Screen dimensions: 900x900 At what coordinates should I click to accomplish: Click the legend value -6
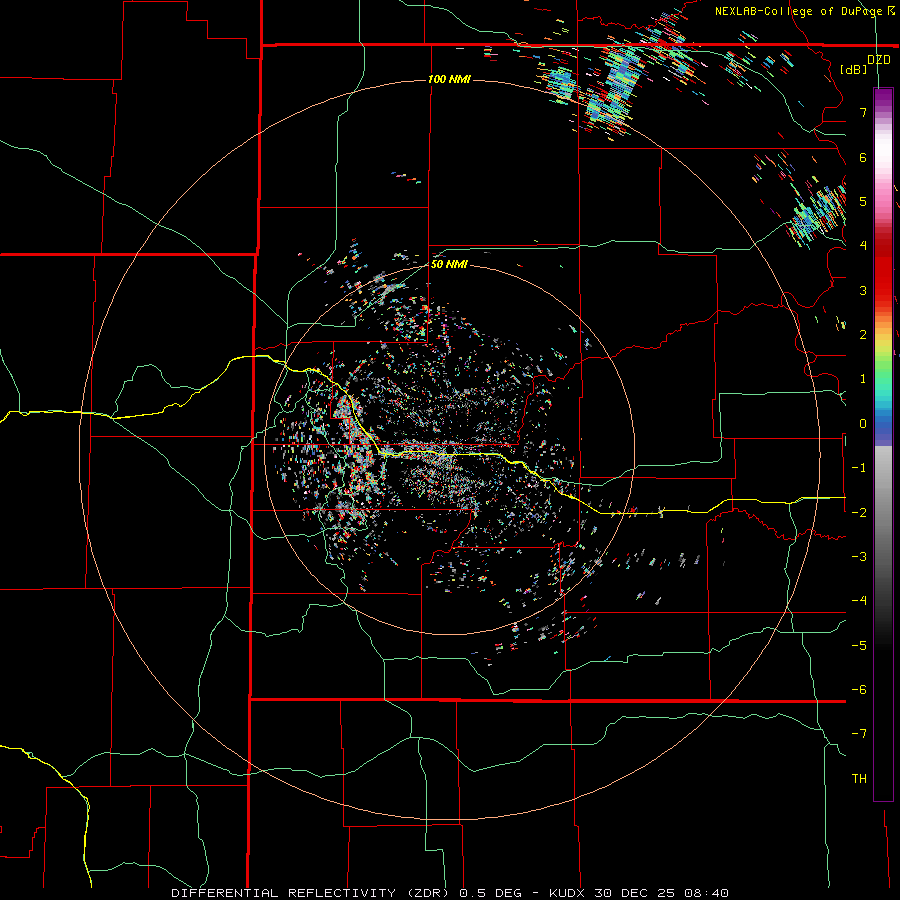[859, 689]
